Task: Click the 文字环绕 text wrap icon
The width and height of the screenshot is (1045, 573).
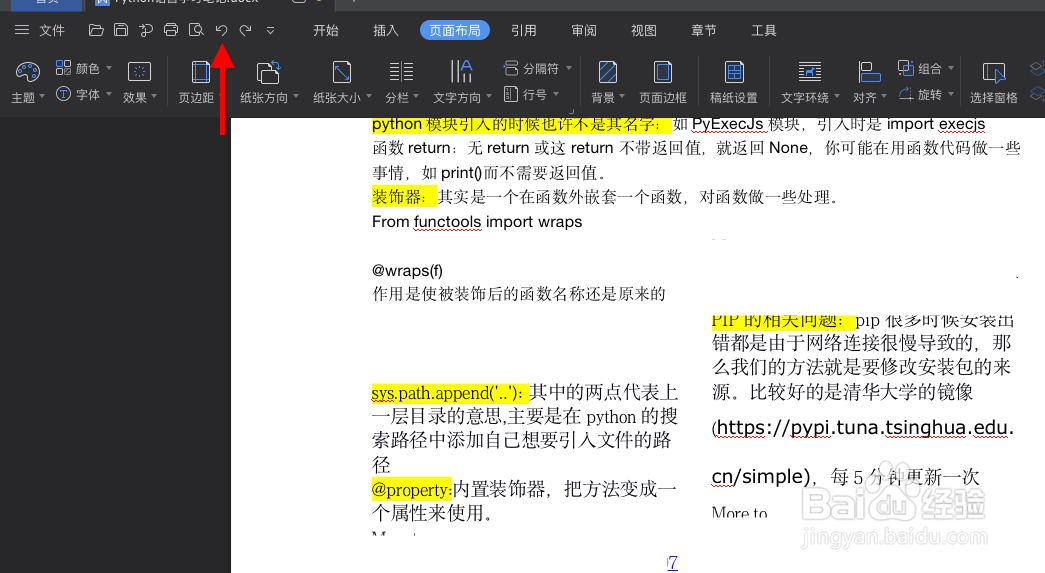Action: [810, 72]
